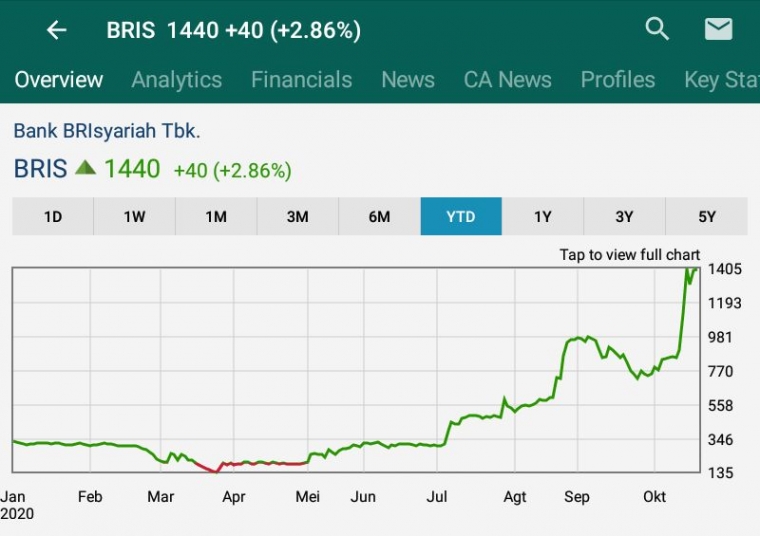The height and width of the screenshot is (536, 760).
Task: Select the 1W chart range
Action: point(134,216)
